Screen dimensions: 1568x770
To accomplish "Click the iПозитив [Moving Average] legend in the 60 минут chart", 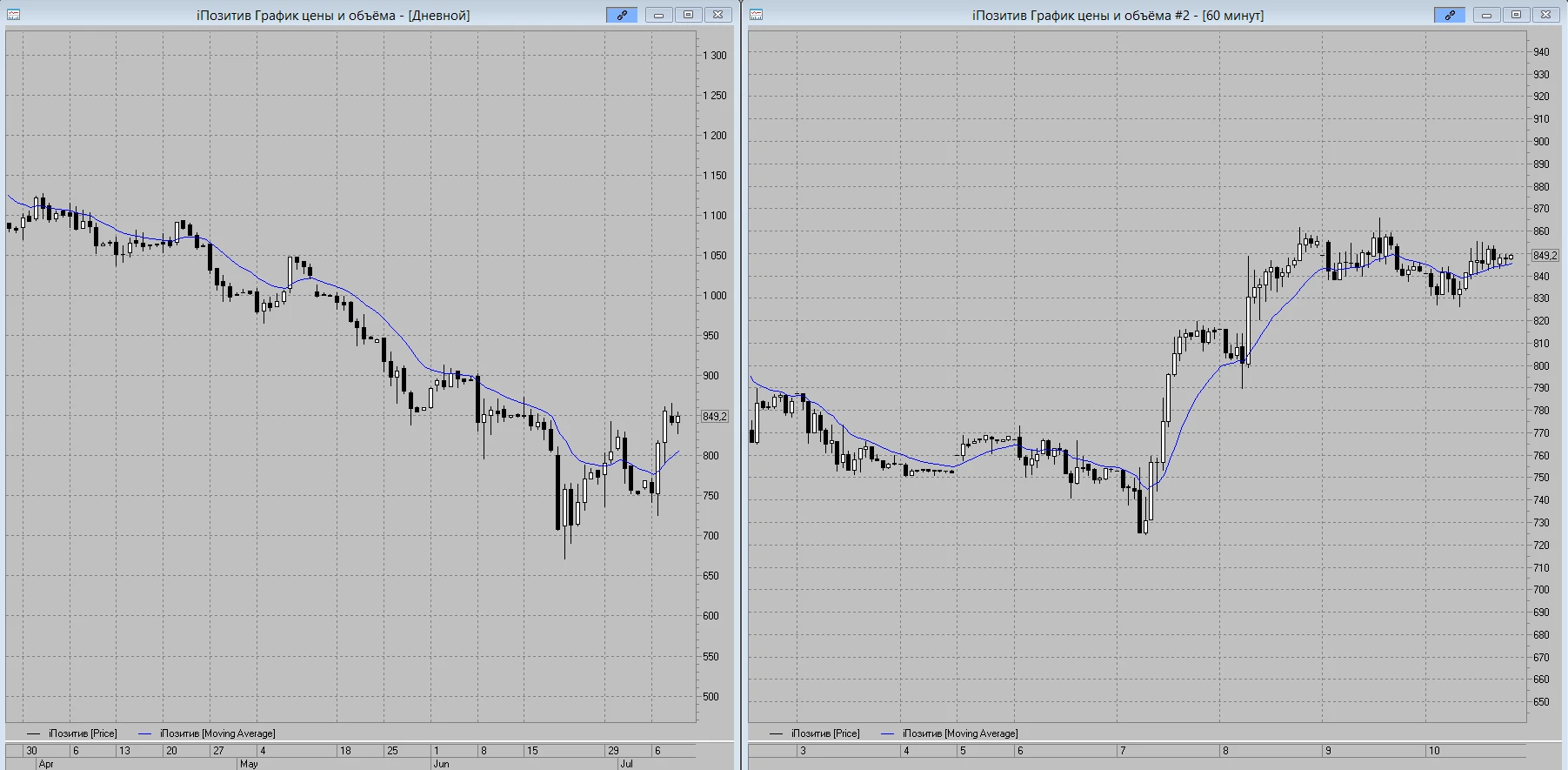I will coord(960,733).
